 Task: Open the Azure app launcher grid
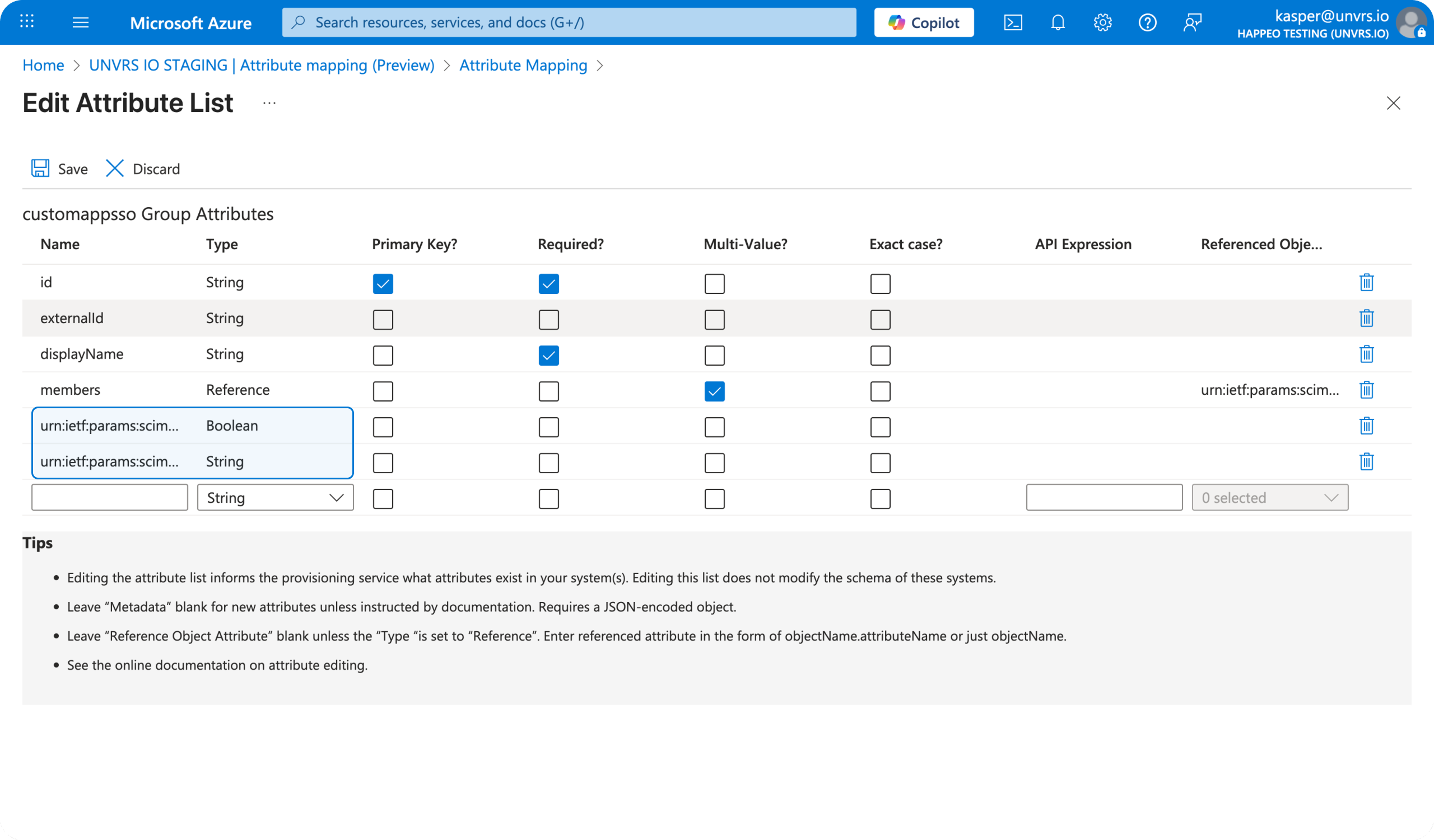[26, 22]
